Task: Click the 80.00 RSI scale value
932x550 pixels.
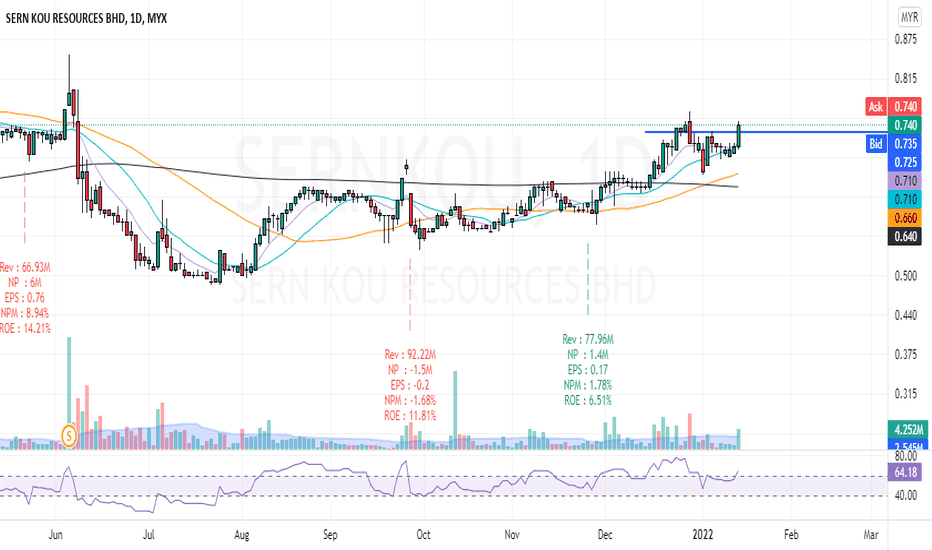Action: [x=906, y=456]
